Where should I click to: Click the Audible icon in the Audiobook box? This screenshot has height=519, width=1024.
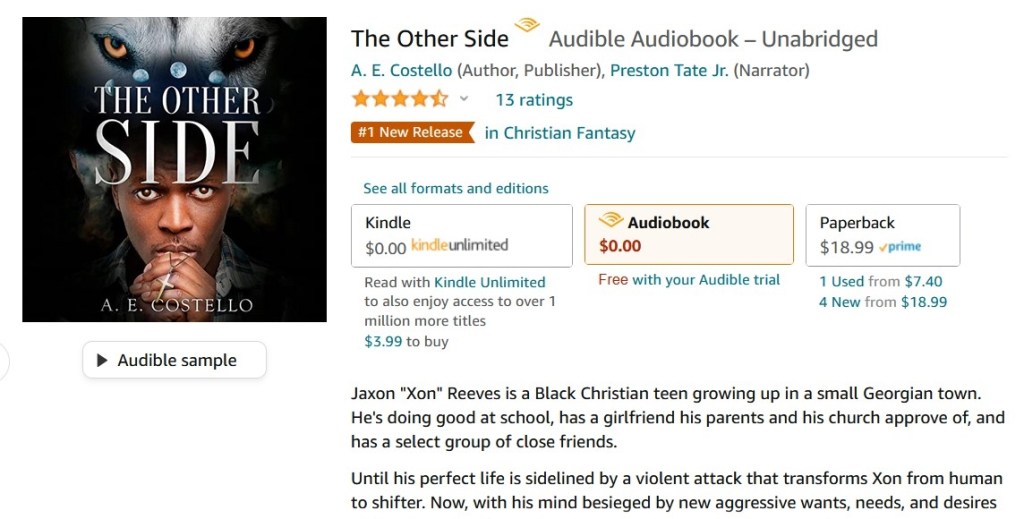[x=610, y=221]
